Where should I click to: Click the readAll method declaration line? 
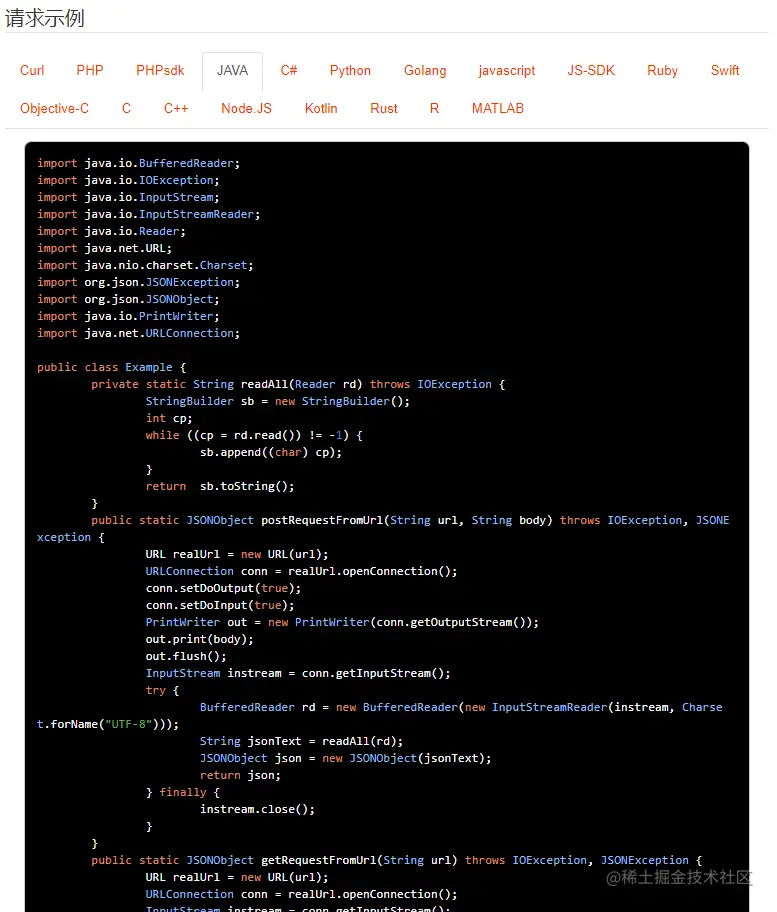tap(298, 384)
